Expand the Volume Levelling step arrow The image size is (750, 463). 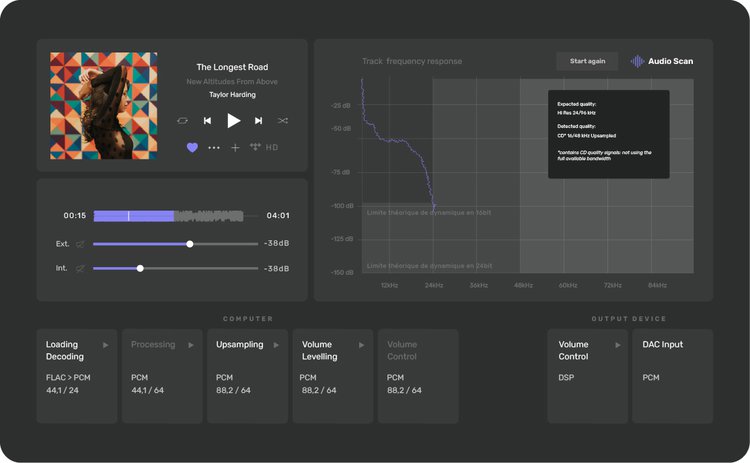click(359, 345)
